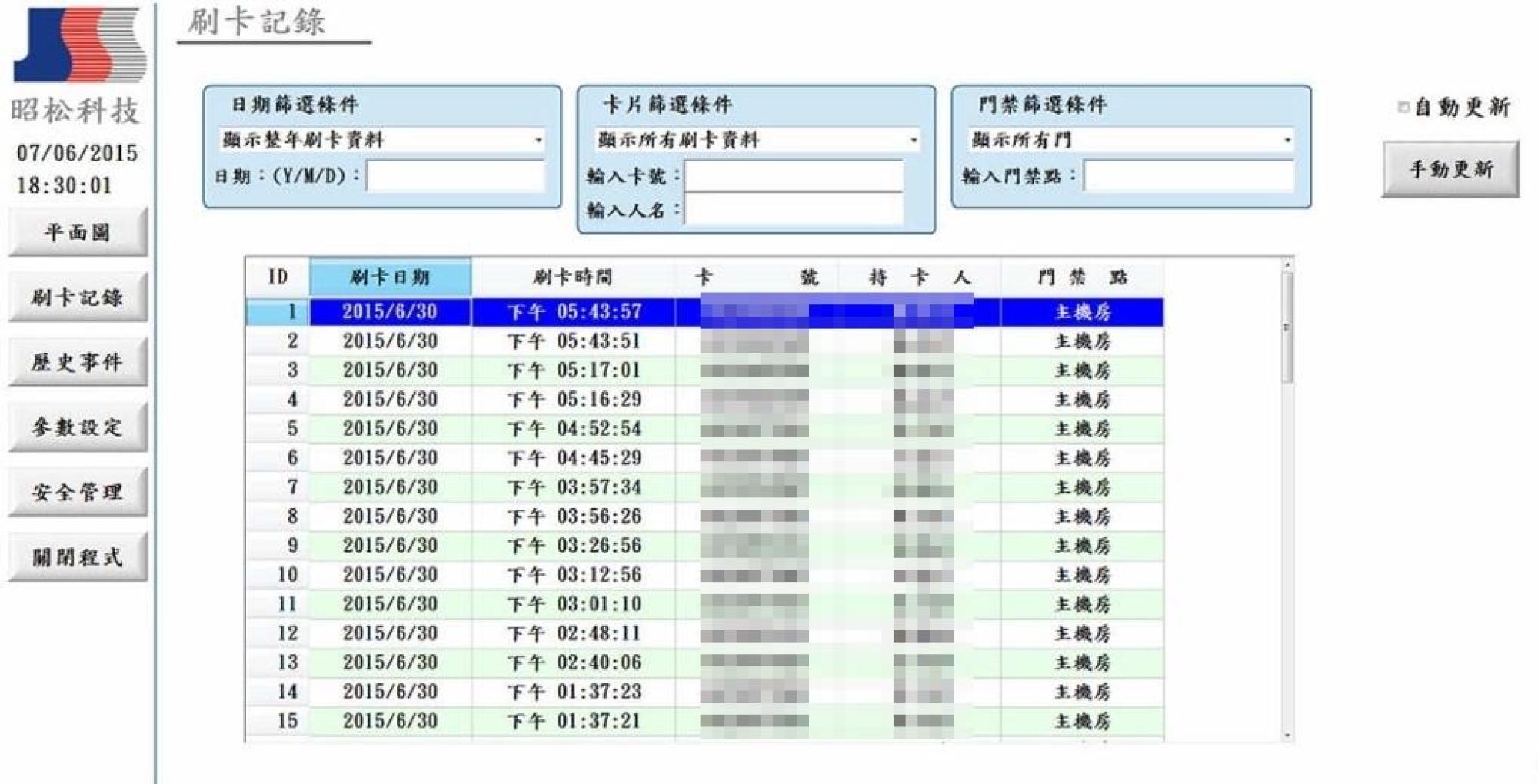Open the 歷史事件 history events page
Viewport: 1538px width, 784px height.
[78, 361]
